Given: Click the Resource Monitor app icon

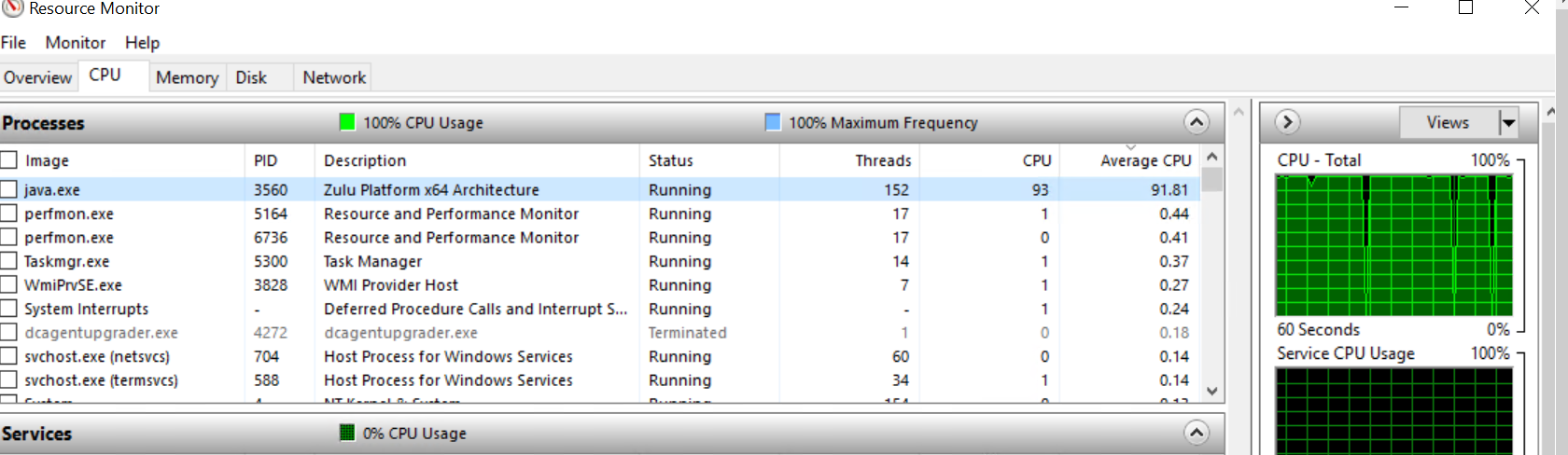Looking at the screenshot, I should [x=11, y=8].
